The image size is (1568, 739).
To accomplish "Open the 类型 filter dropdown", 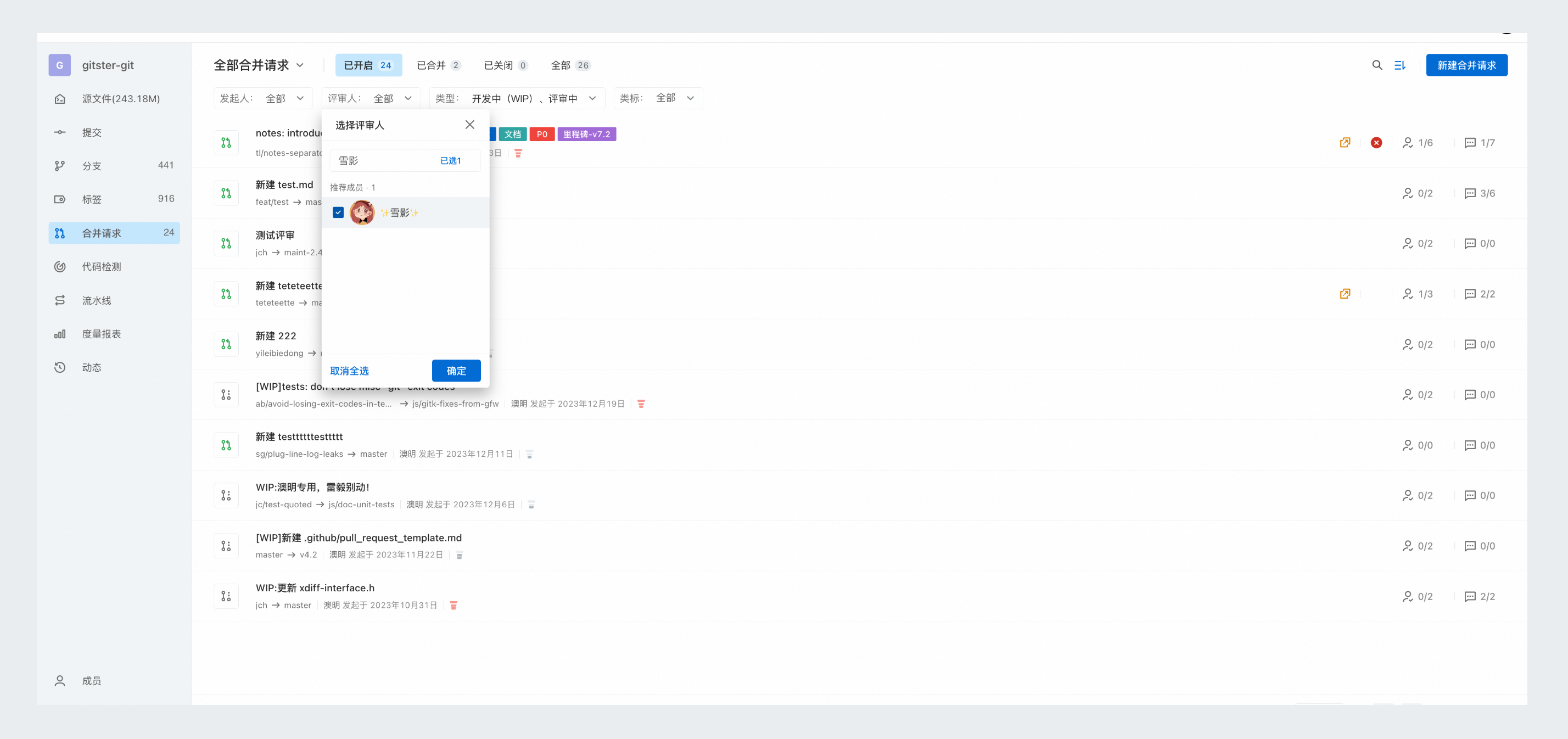I will tap(517, 98).
